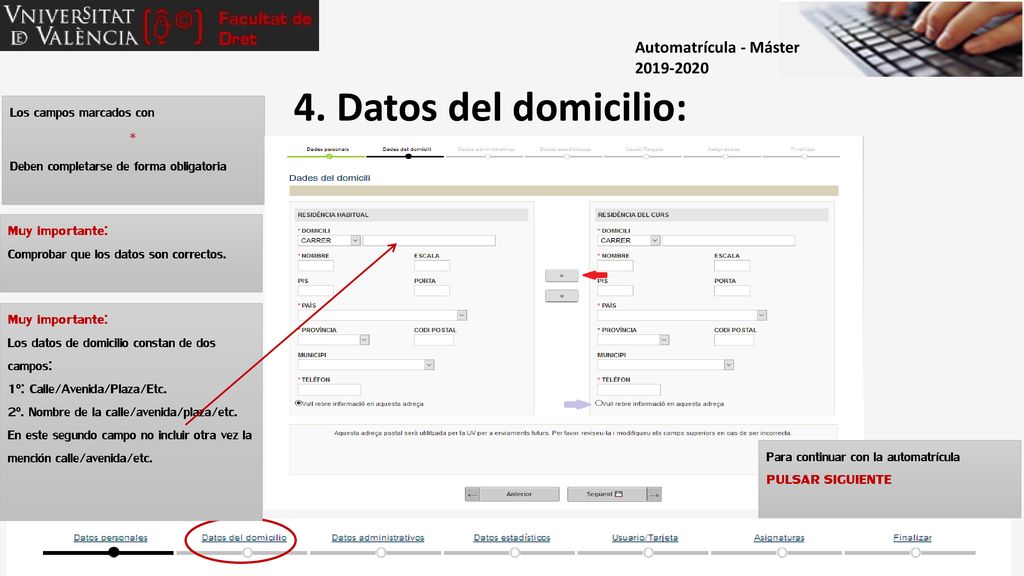This screenshot has width=1024, height=576.
Task: Click progress marker under 'Datos administrativos'
Action: [x=381, y=552]
